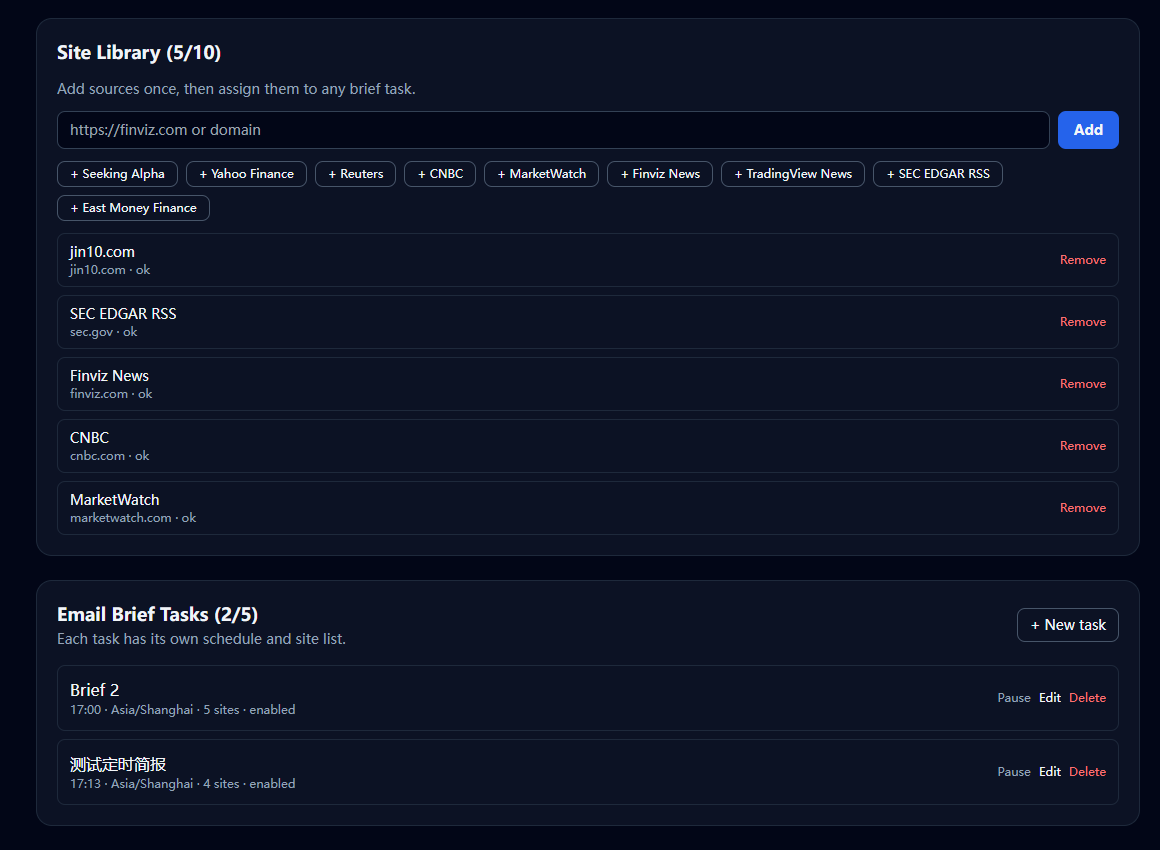Pause the Brief 2 task
1160x850 pixels.
pyautogui.click(x=1014, y=698)
